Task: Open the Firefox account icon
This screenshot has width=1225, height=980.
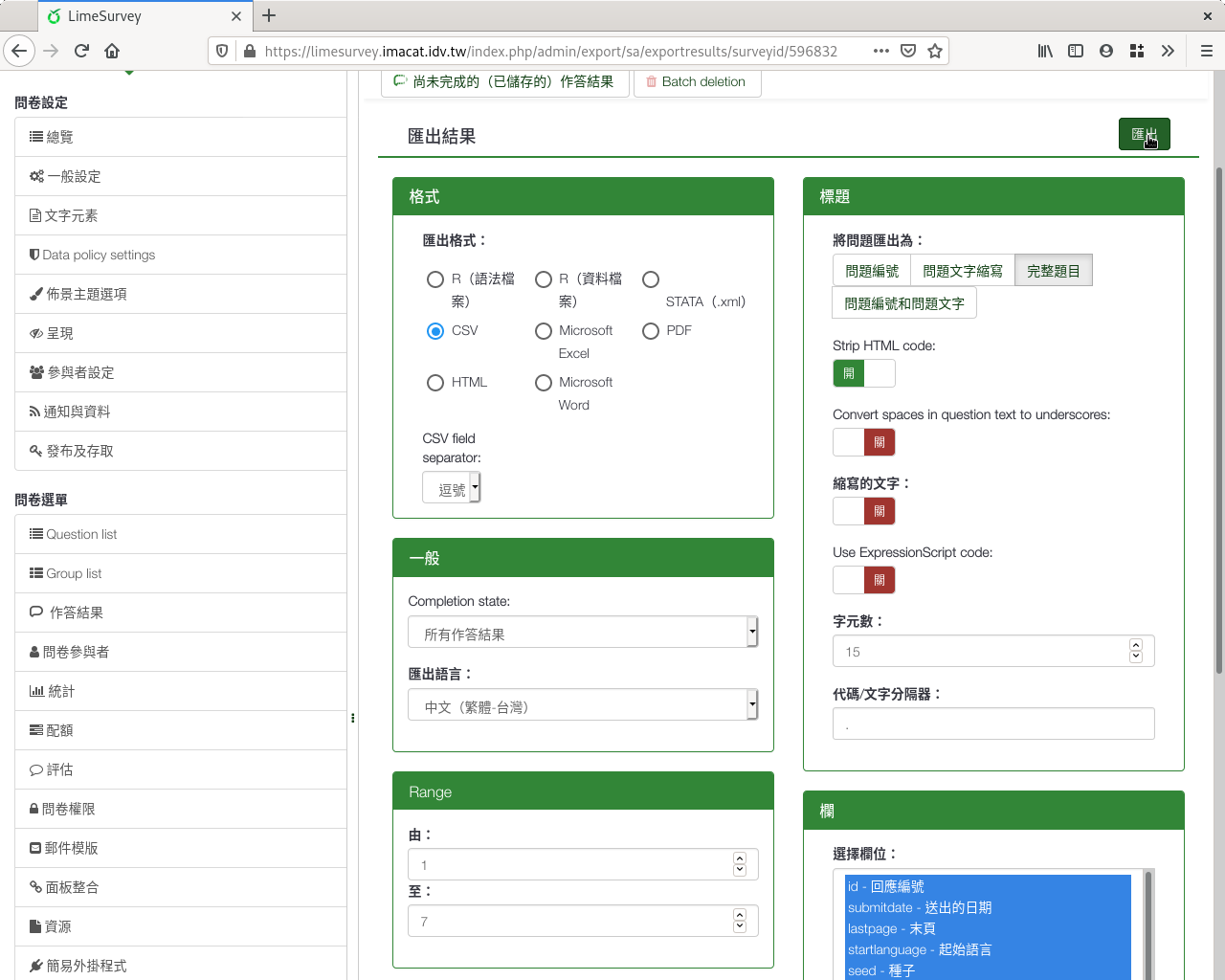Action: [1106, 51]
